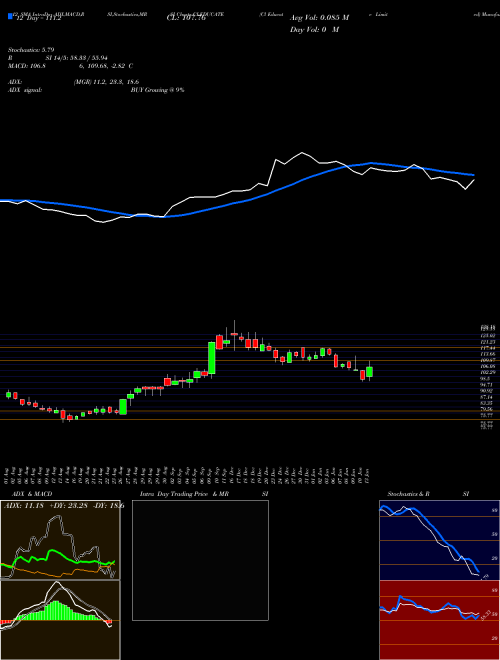The width and height of the screenshot is (500, 660).
Task: Click the top price label on the price axis
Action: pos(489,327)
